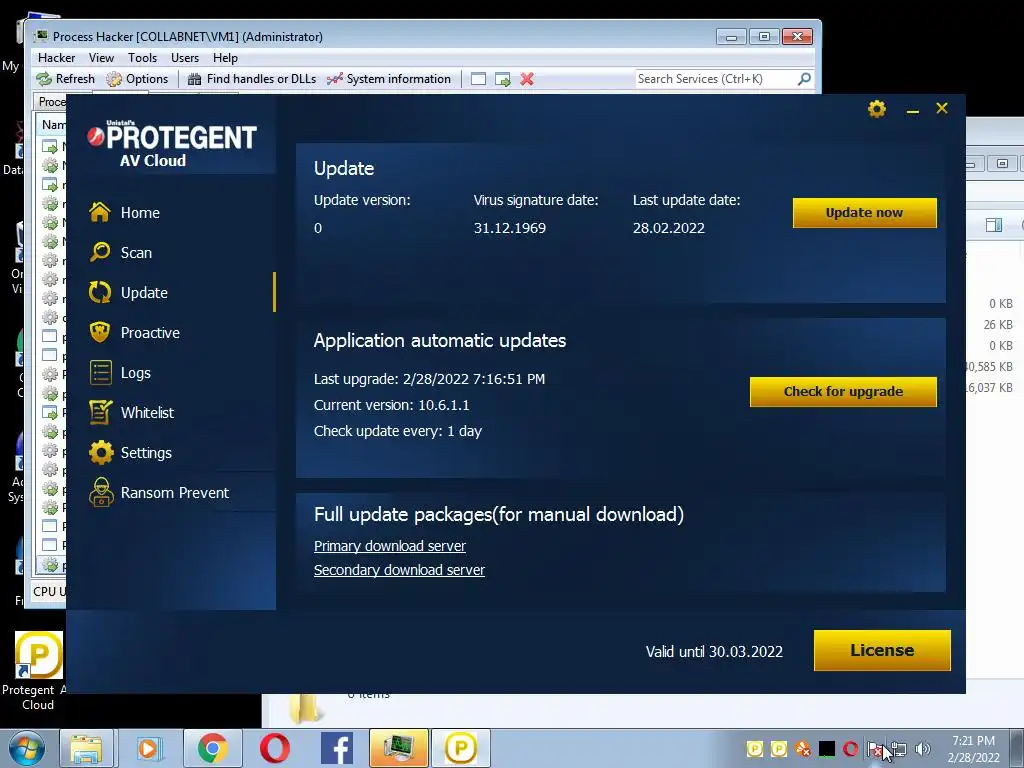Screen dimensions: 1024x768
Task: Click the gear icon in Protegent title bar
Action: point(876,109)
